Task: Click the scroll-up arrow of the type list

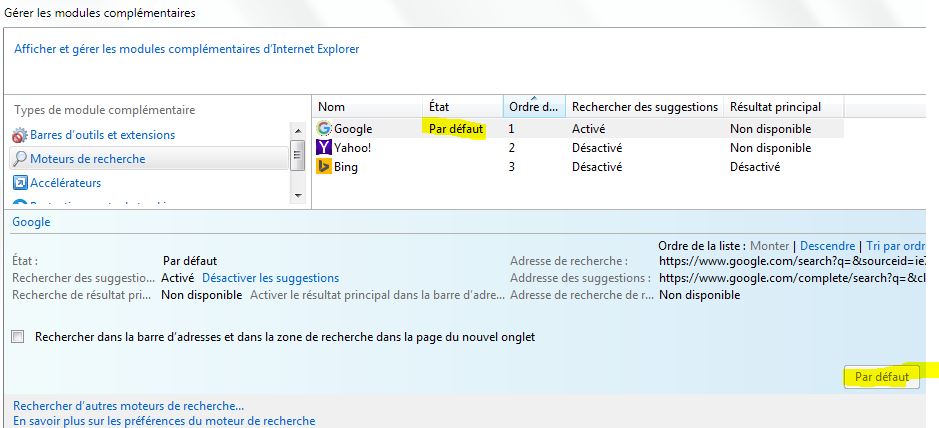Action: pyautogui.click(x=298, y=130)
